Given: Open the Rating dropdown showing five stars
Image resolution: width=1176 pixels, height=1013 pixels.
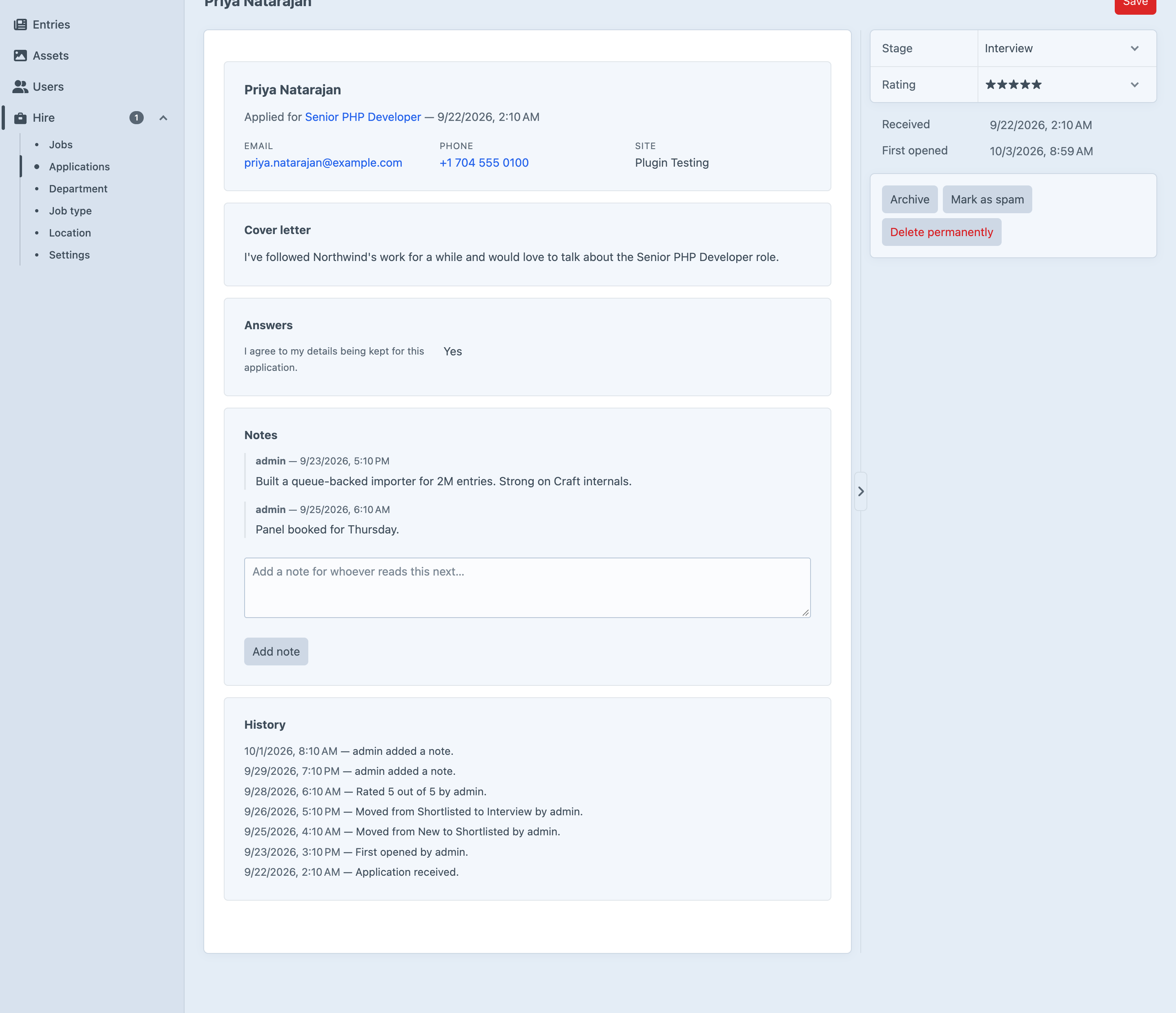Looking at the screenshot, I should 1067,85.
